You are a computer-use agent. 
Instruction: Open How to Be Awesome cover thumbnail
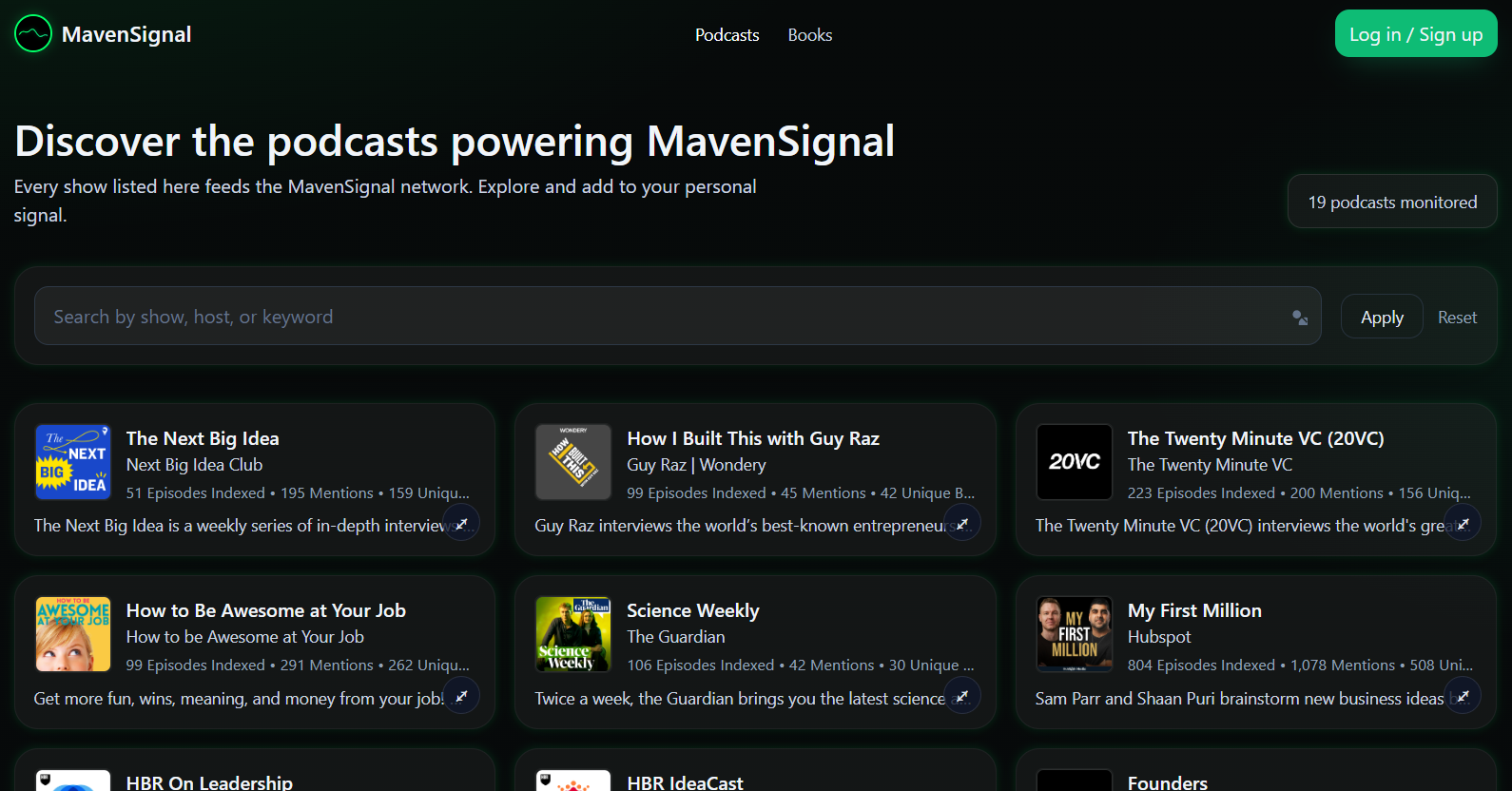(72, 634)
